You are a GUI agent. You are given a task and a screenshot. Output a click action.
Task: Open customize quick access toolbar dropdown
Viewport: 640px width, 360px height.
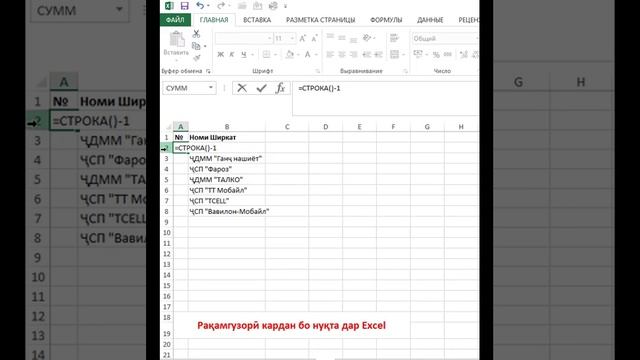[285, 6]
